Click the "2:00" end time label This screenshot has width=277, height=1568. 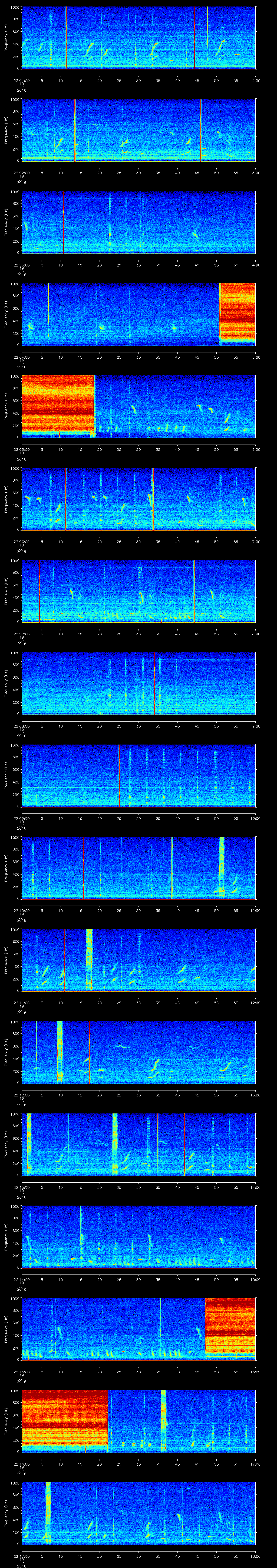coord(256,80)
